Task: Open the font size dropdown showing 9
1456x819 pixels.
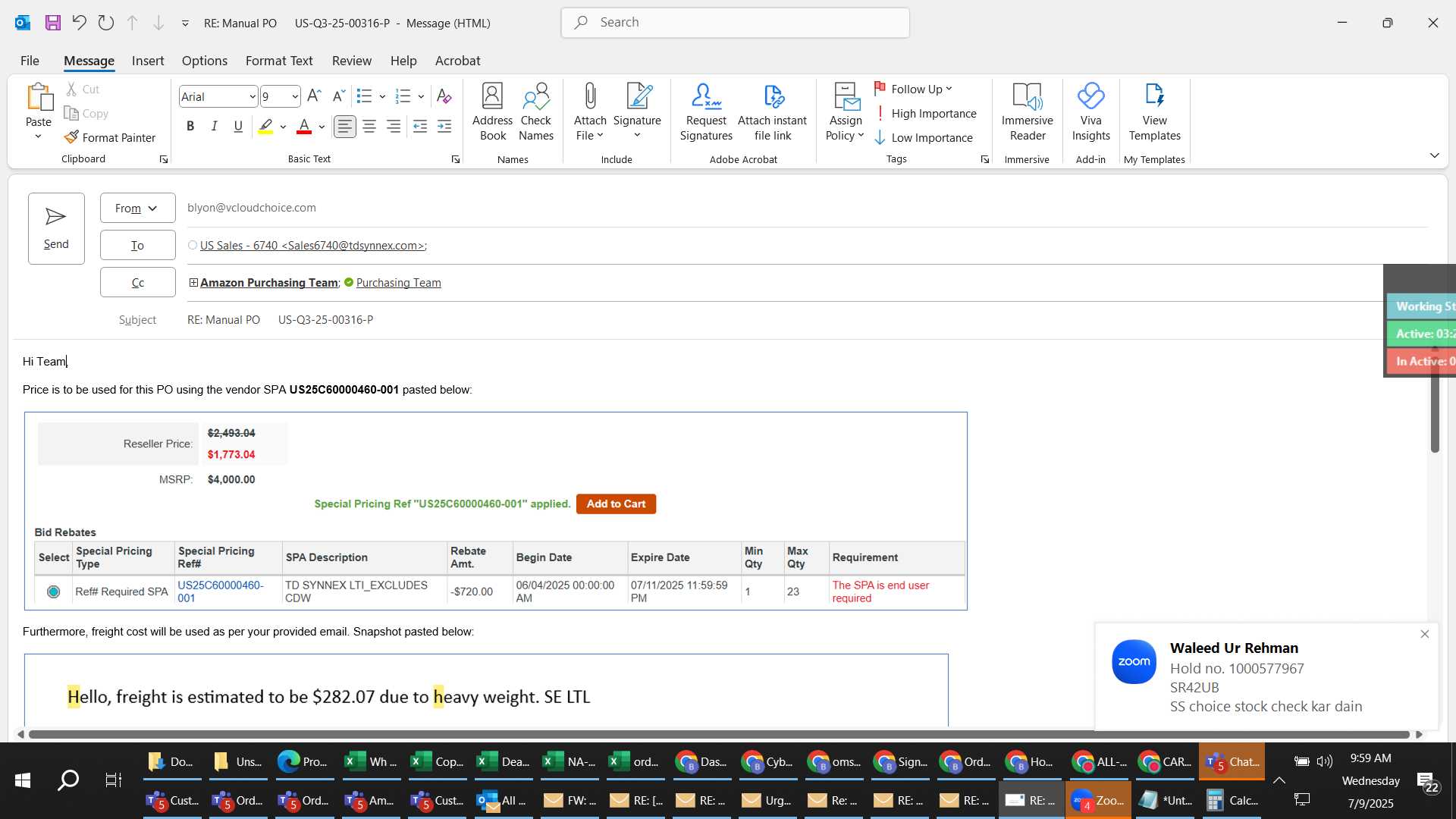Action: [x=295, y=96]
